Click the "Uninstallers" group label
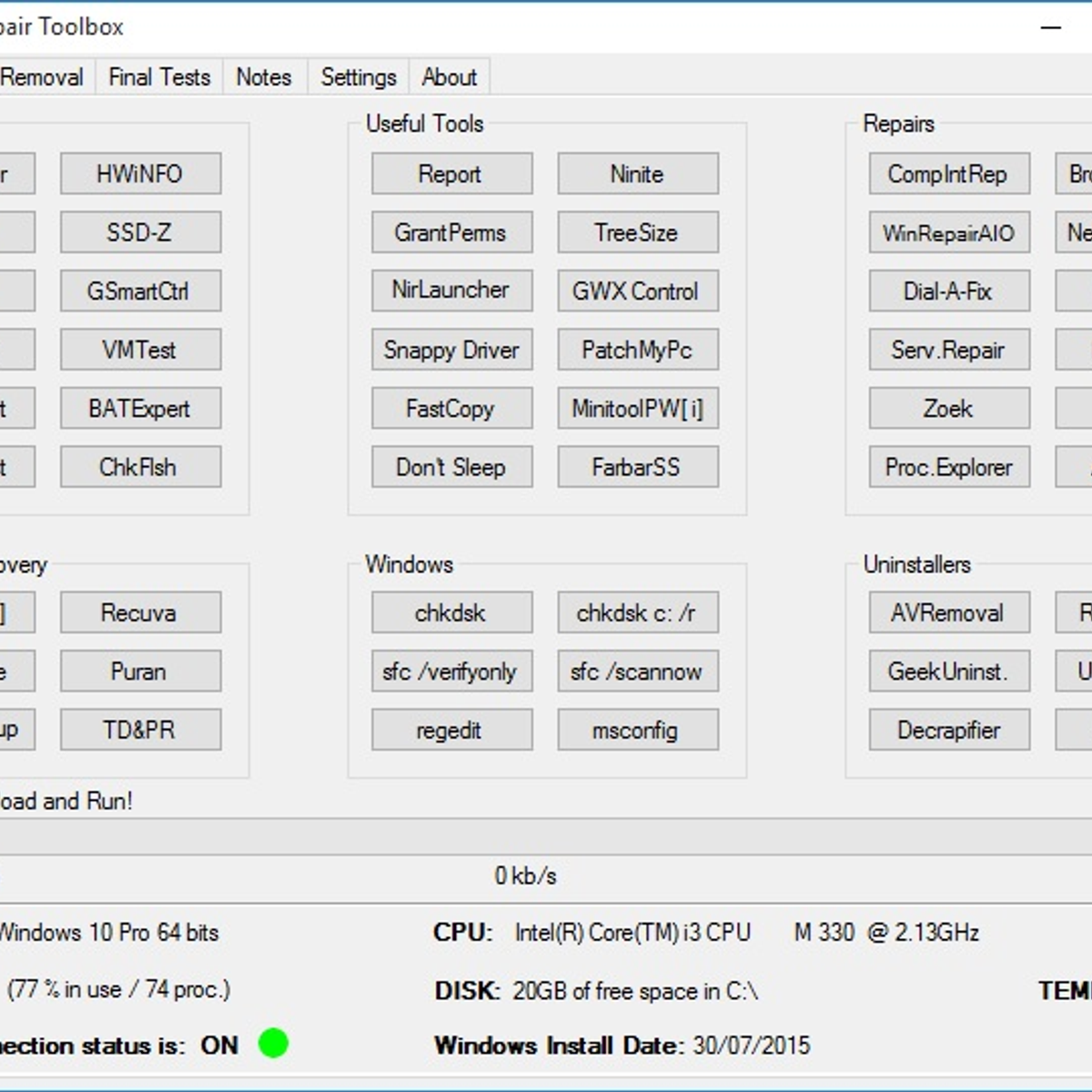The height and width of the screenshot is (1092, 1092). [917, 564]
